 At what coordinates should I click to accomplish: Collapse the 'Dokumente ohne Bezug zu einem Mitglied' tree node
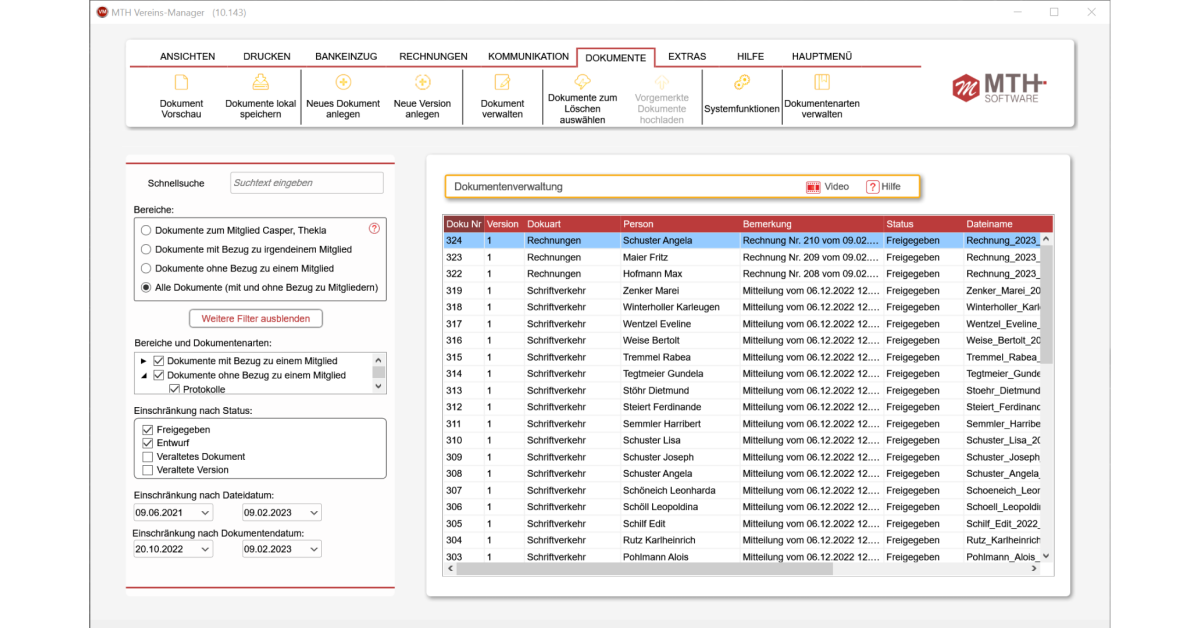(143, 375)
